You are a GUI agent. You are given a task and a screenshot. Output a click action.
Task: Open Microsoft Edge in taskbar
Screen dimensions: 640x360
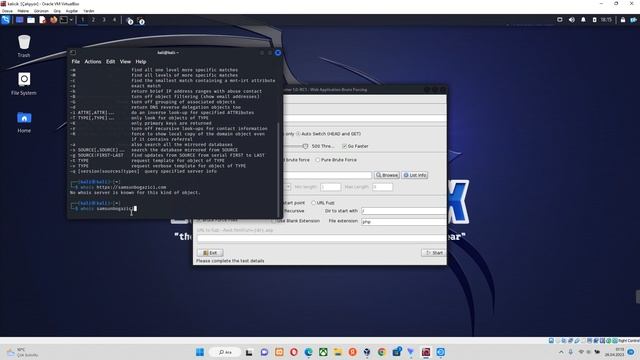point(309,352)
